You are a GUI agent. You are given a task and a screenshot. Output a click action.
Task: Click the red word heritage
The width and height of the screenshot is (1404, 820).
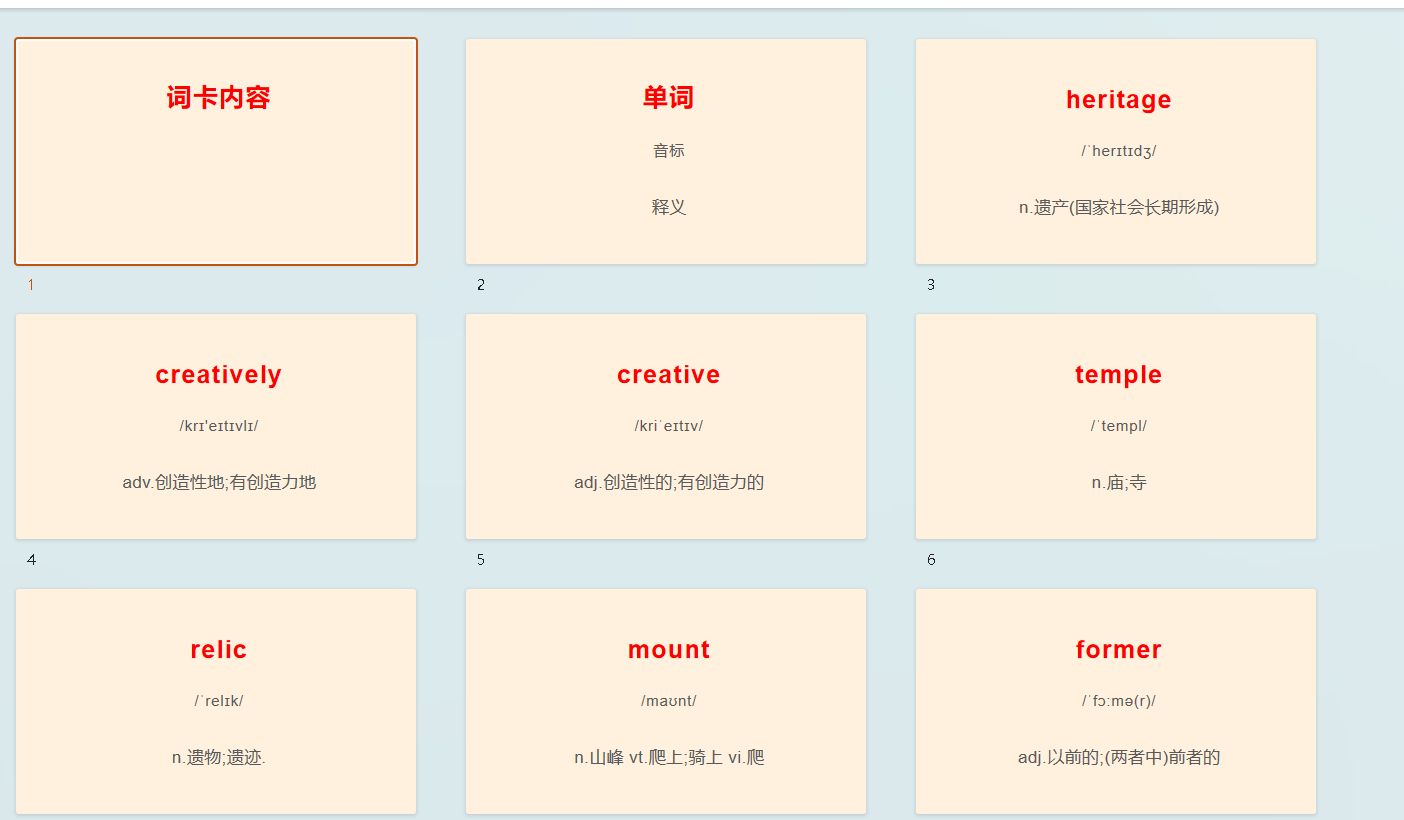click(x=1118, y=99)
